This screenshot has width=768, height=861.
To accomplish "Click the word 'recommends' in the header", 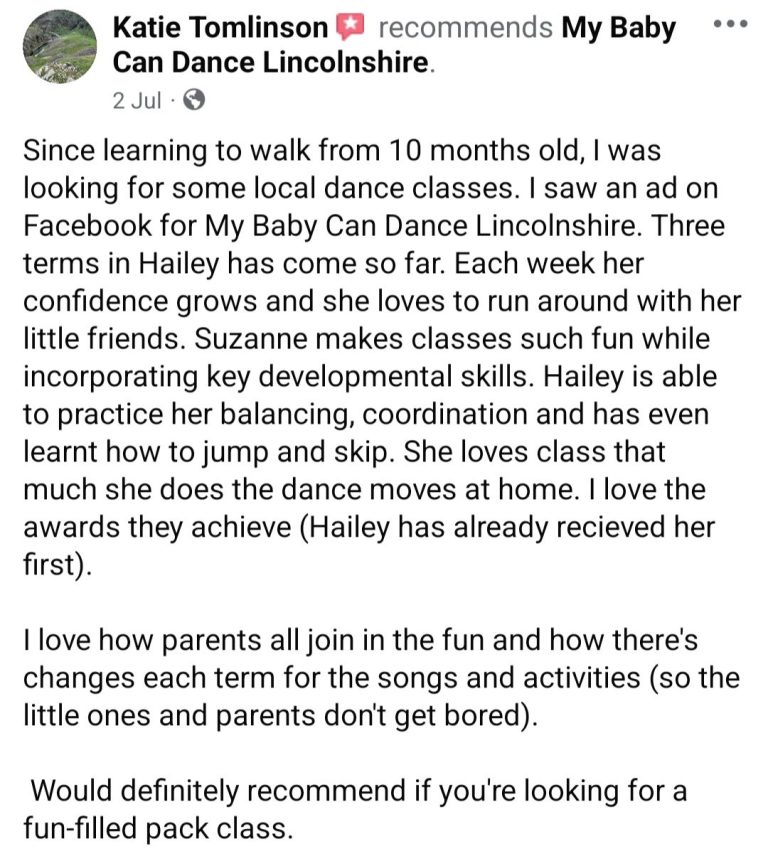I will [466, 27].
